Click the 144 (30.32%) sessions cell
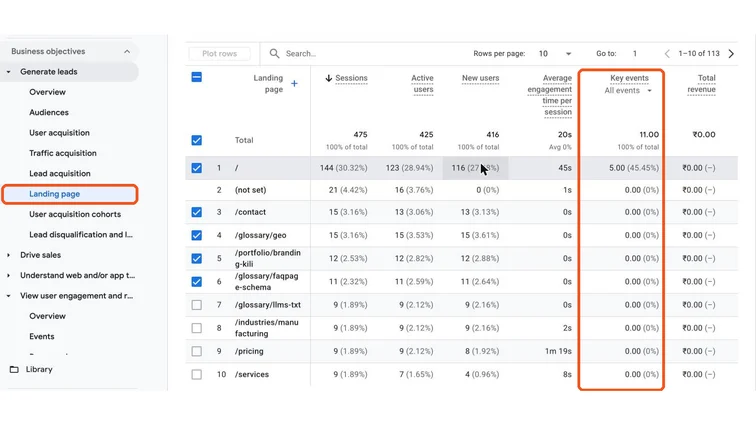Image resolution: width=756 pixels, height=426 pixels. (343, 168)
